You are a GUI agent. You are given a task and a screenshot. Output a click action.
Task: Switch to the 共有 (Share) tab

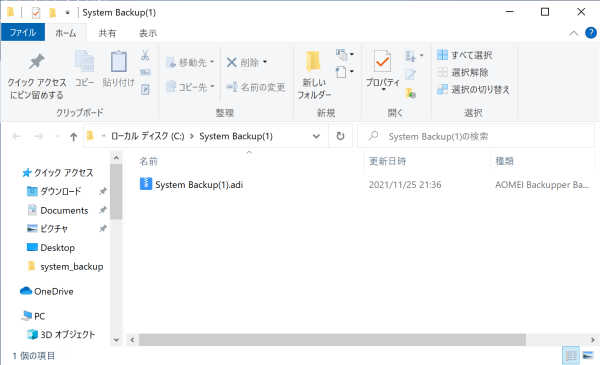107,33
